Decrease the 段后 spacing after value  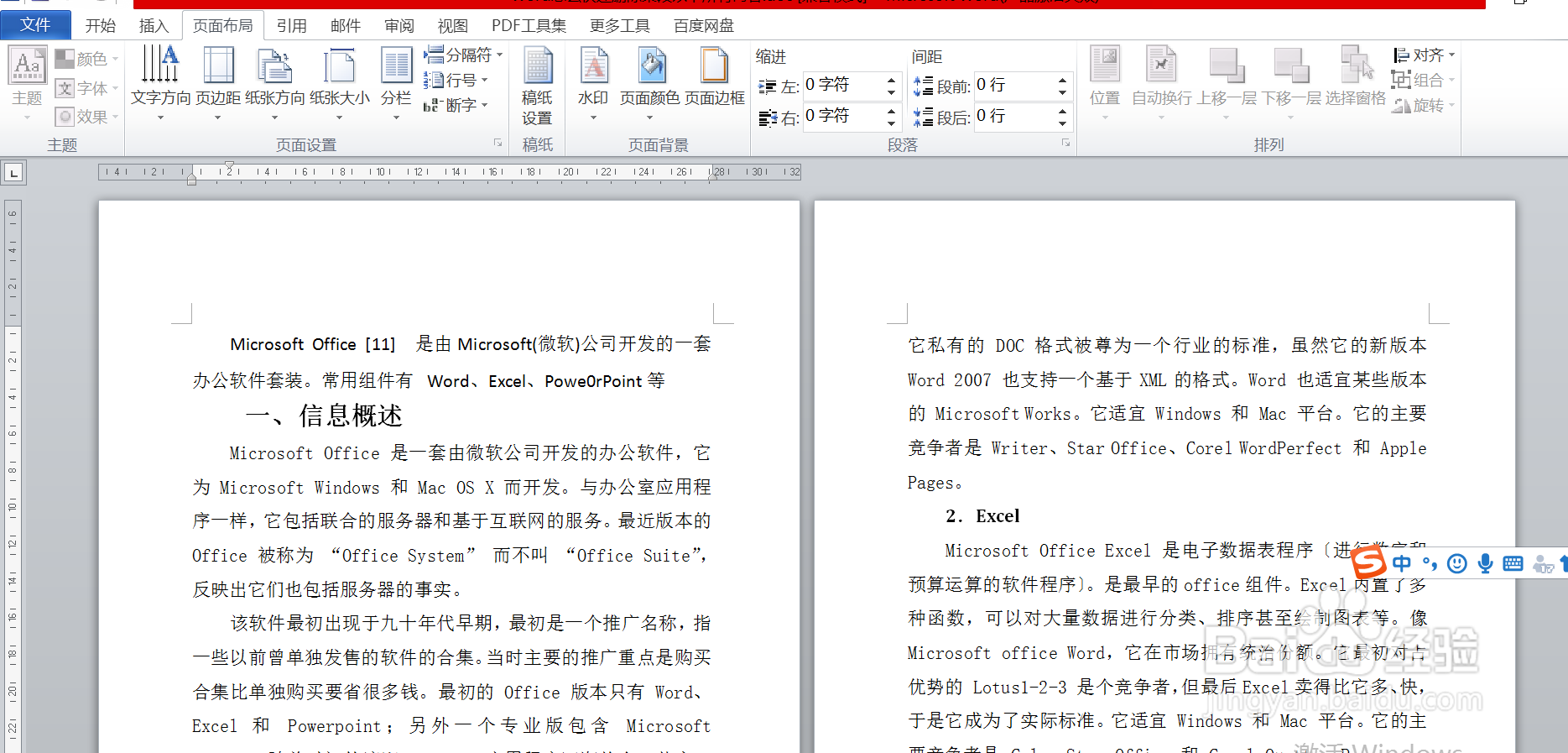point(1062,123)
